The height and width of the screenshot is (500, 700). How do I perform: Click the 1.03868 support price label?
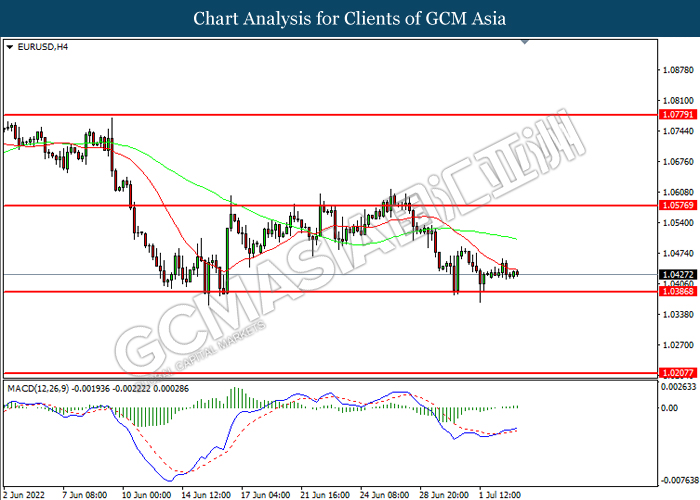678,292
